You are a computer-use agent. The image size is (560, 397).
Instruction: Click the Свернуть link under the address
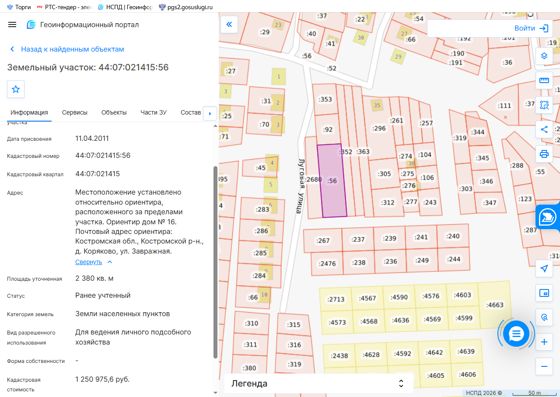pyautogui.click(x=89, y=262)
